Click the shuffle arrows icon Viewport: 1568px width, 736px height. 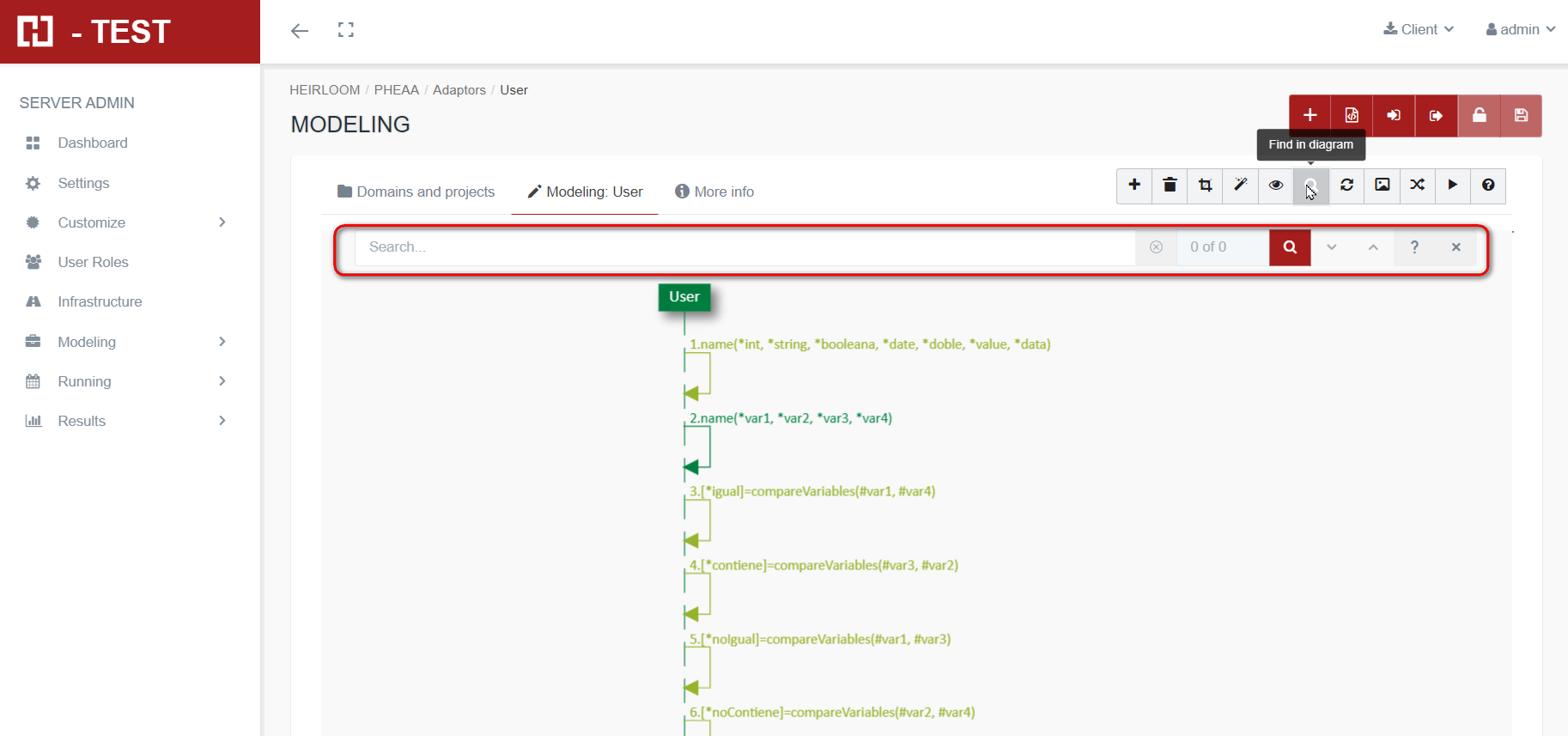[1417, 186]
